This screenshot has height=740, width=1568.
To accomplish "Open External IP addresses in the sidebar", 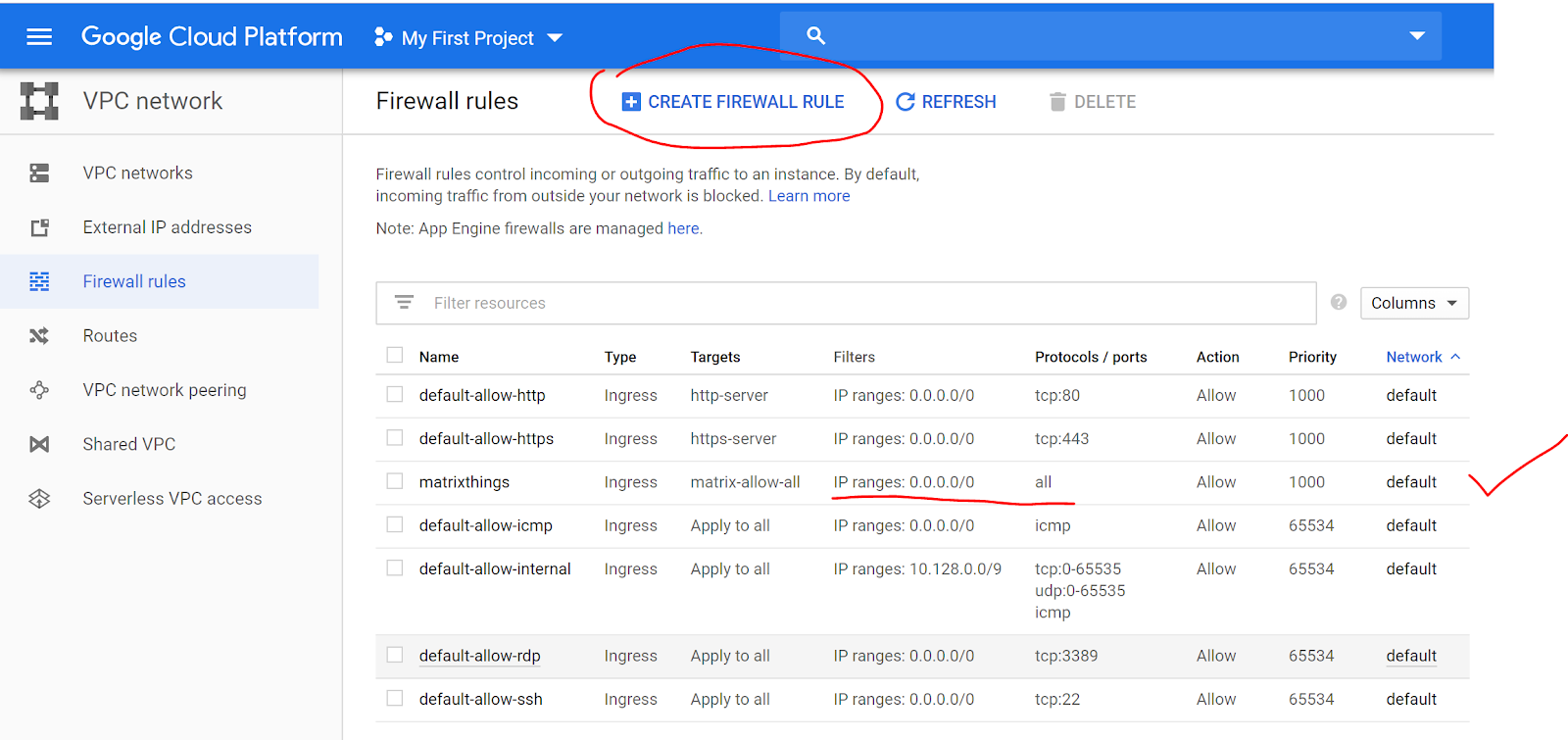I will (x=168, y=227).
